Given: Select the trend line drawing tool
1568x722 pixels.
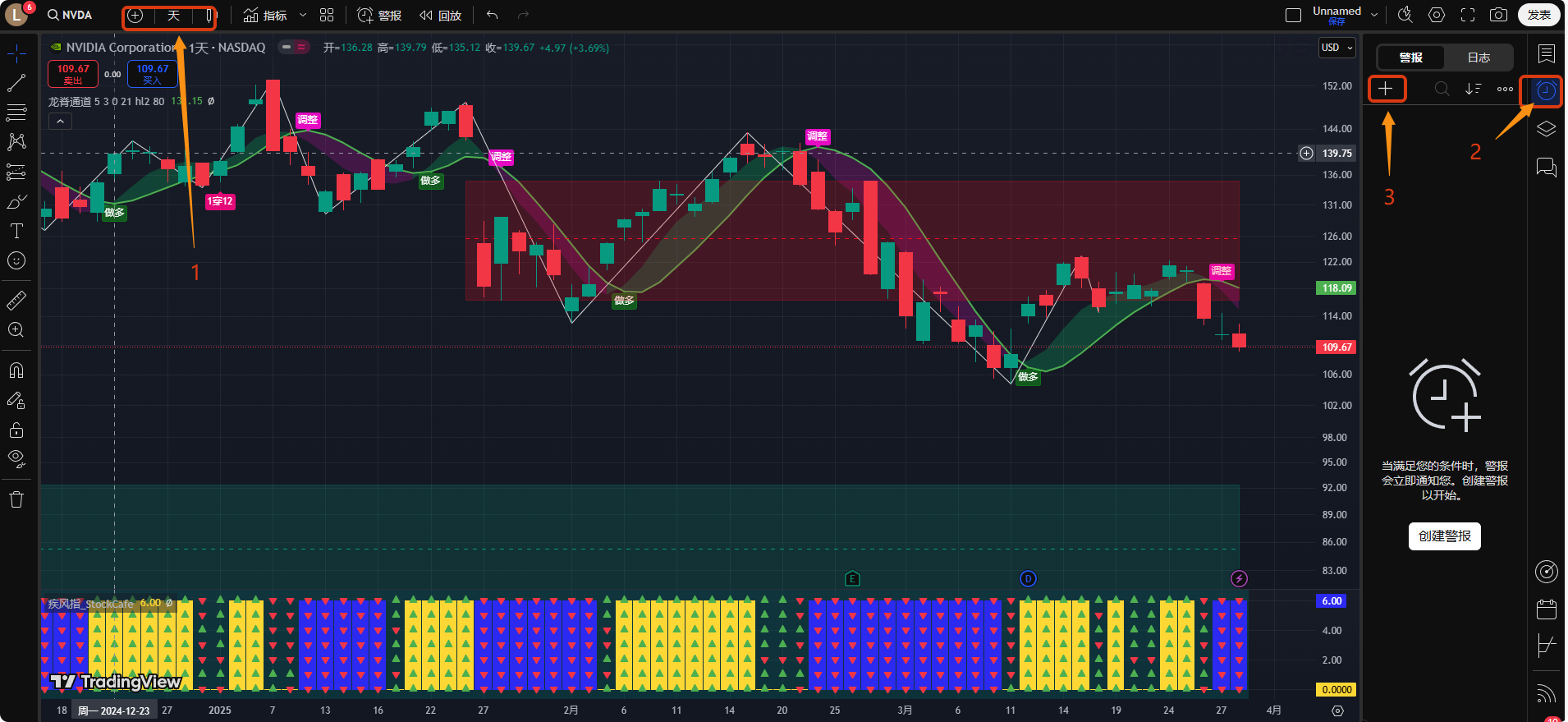Looking at the screenshot, I should 16,83.
